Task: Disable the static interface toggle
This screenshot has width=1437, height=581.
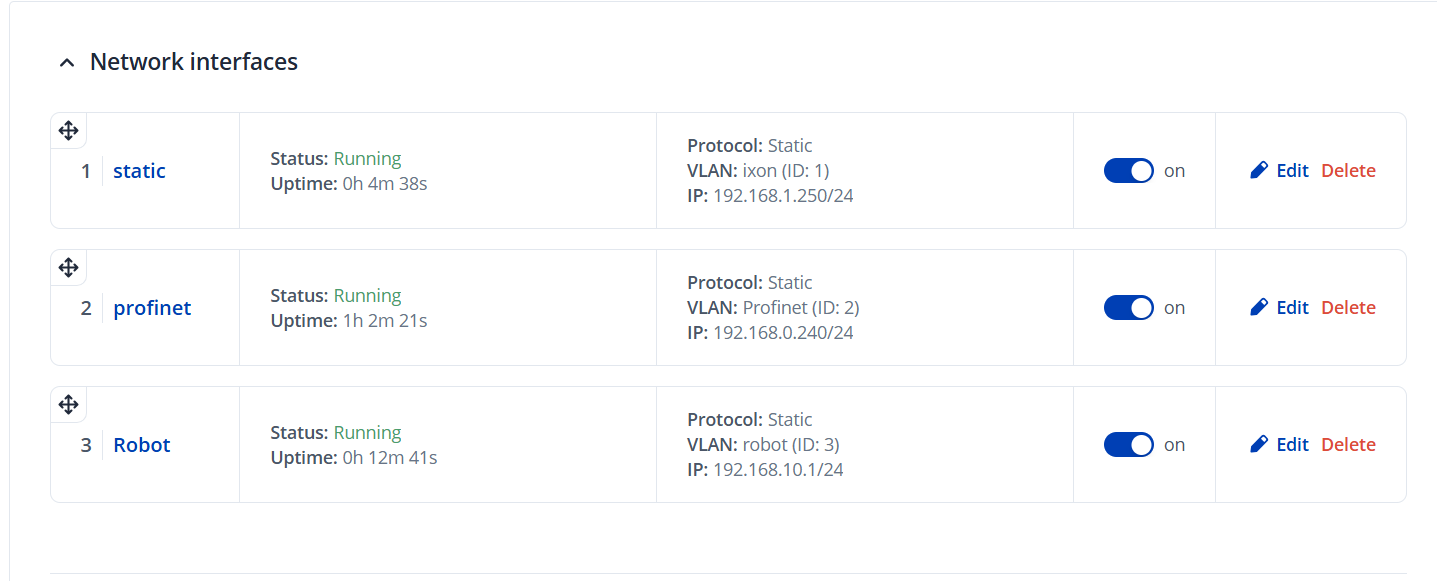Action: point(1128,171)
